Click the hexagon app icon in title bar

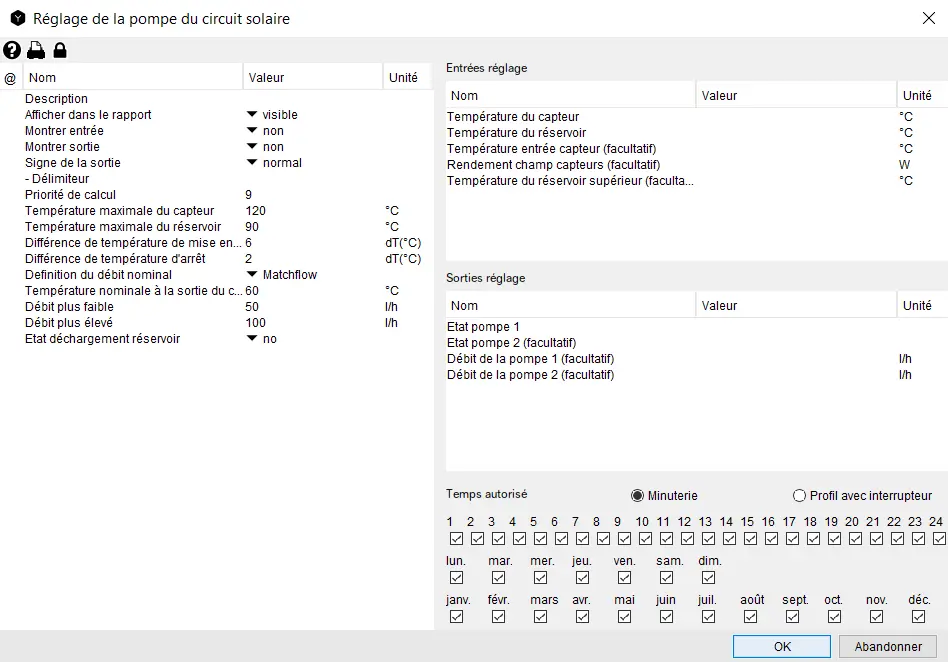point(17,18)
